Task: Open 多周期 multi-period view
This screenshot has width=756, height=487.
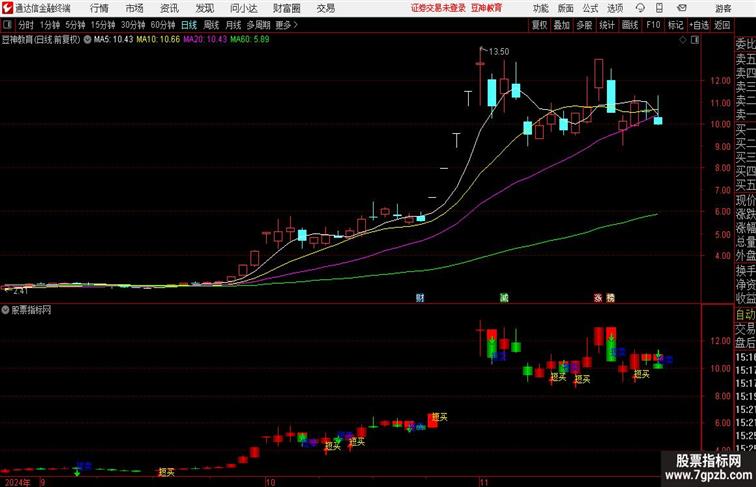Action: click(x=258, y=25)
